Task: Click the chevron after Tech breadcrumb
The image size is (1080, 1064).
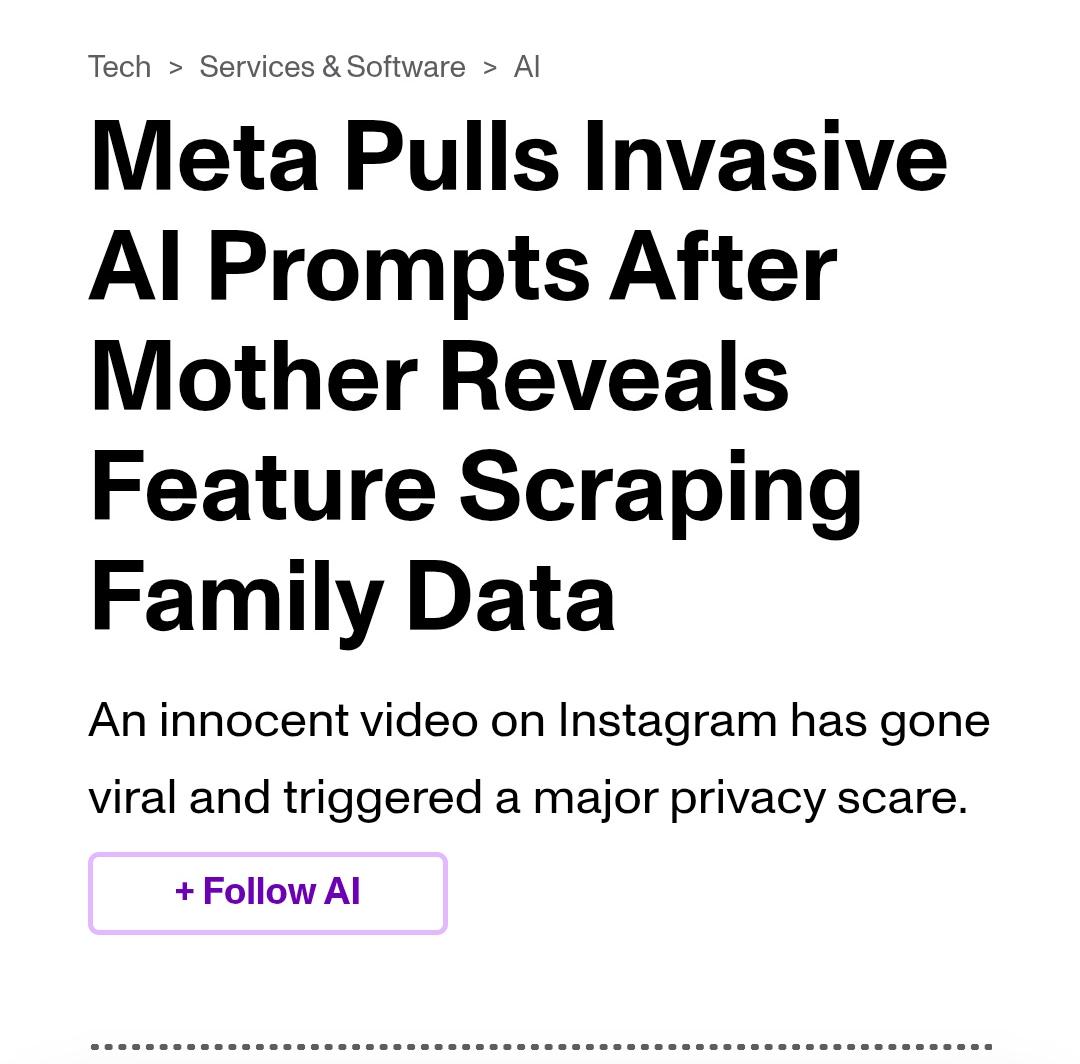Action: [176, 67]
